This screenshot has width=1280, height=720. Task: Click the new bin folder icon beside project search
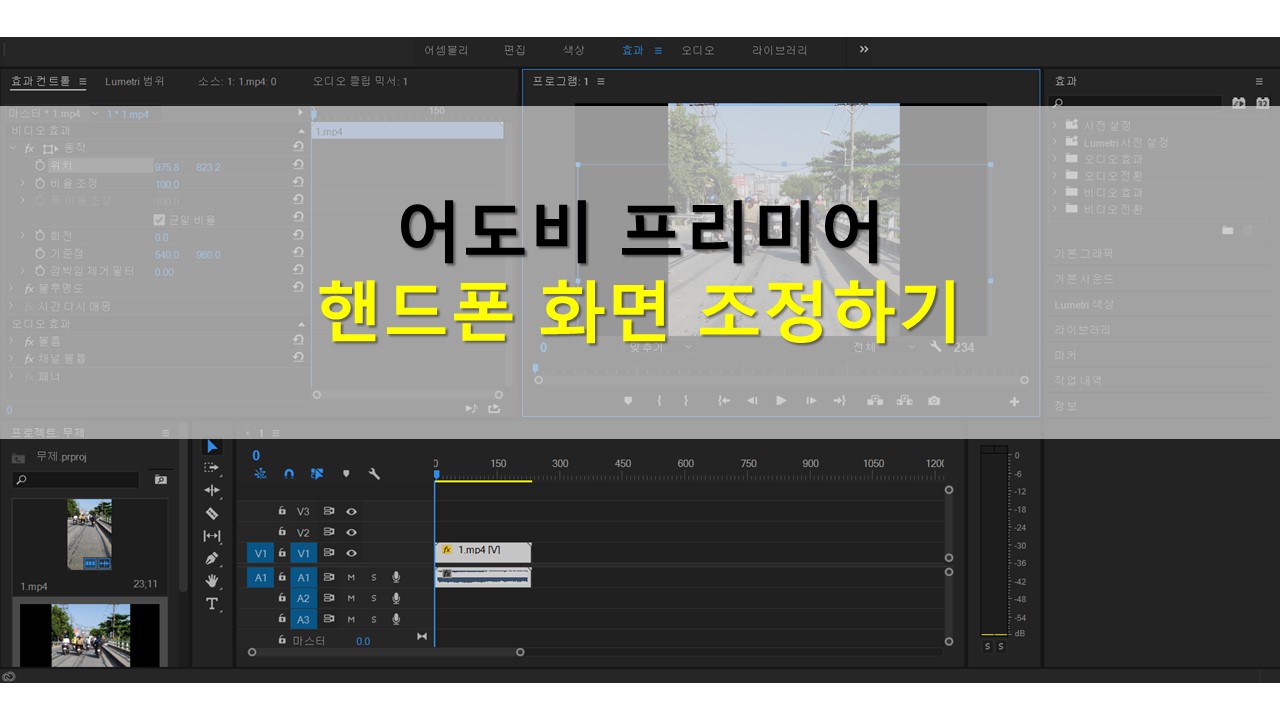[x=160, y=480]
